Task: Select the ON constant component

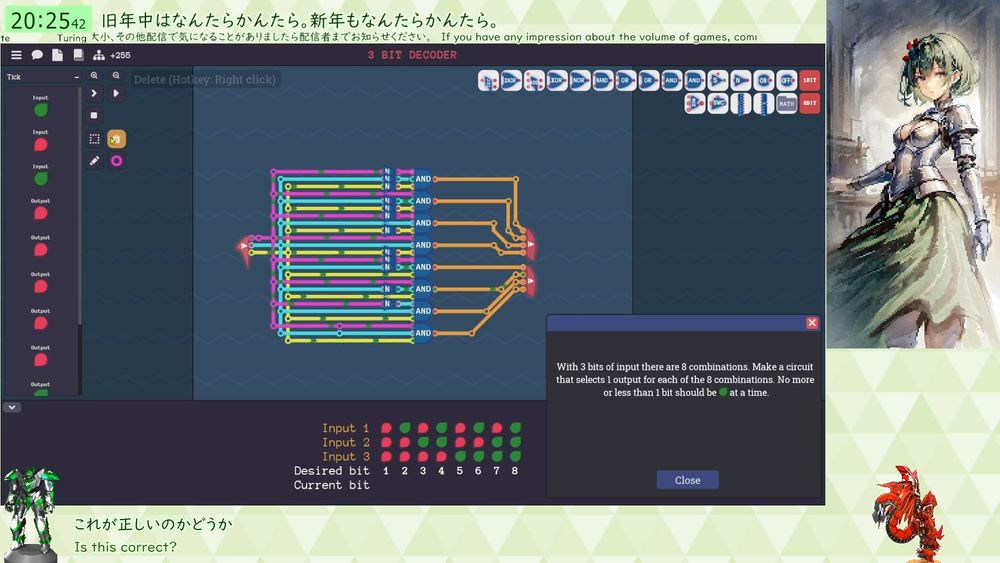Action: [763, 80]
